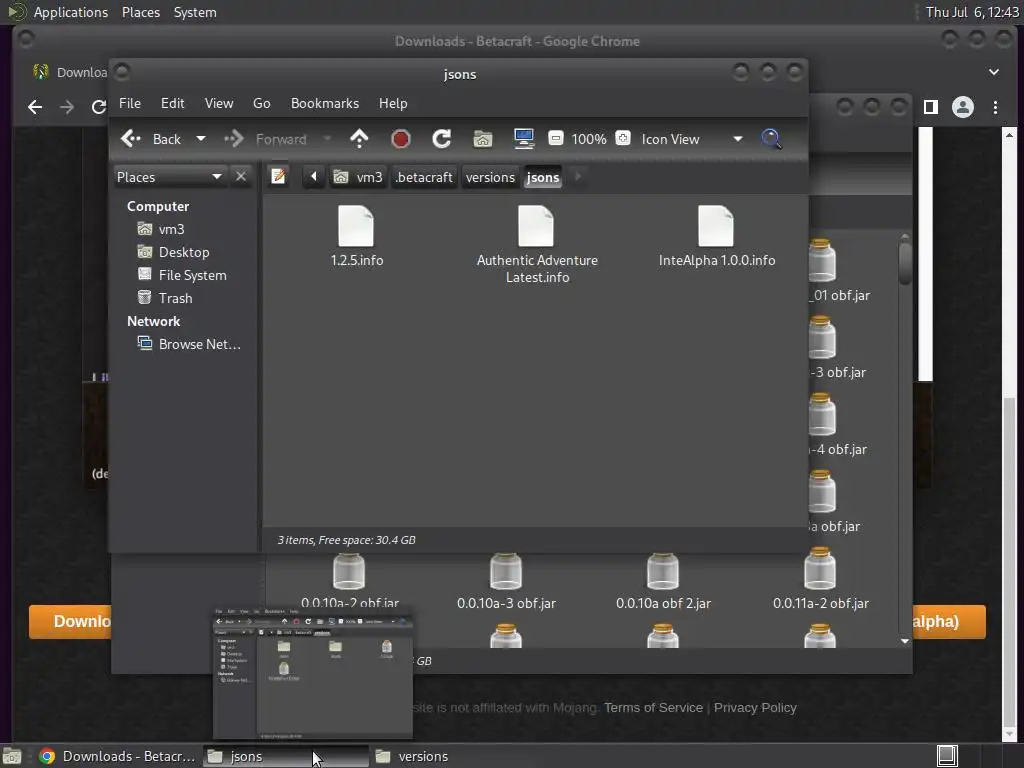Click show desktop icon in taskbar

[x=12, y=756]
